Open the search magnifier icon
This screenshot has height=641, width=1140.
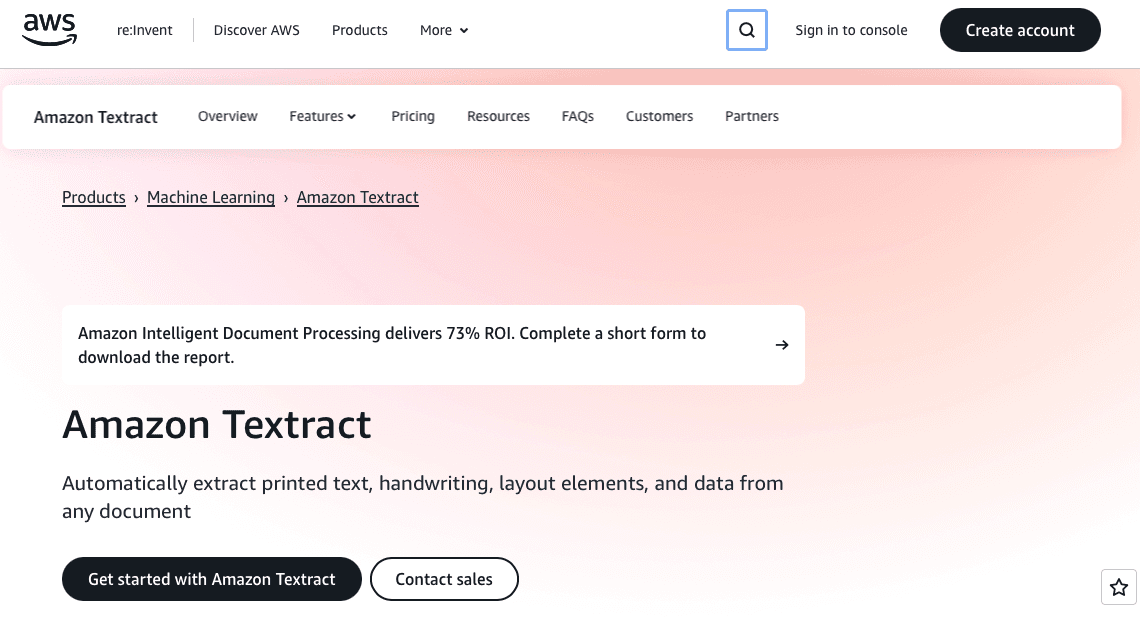tap(747, 30)
